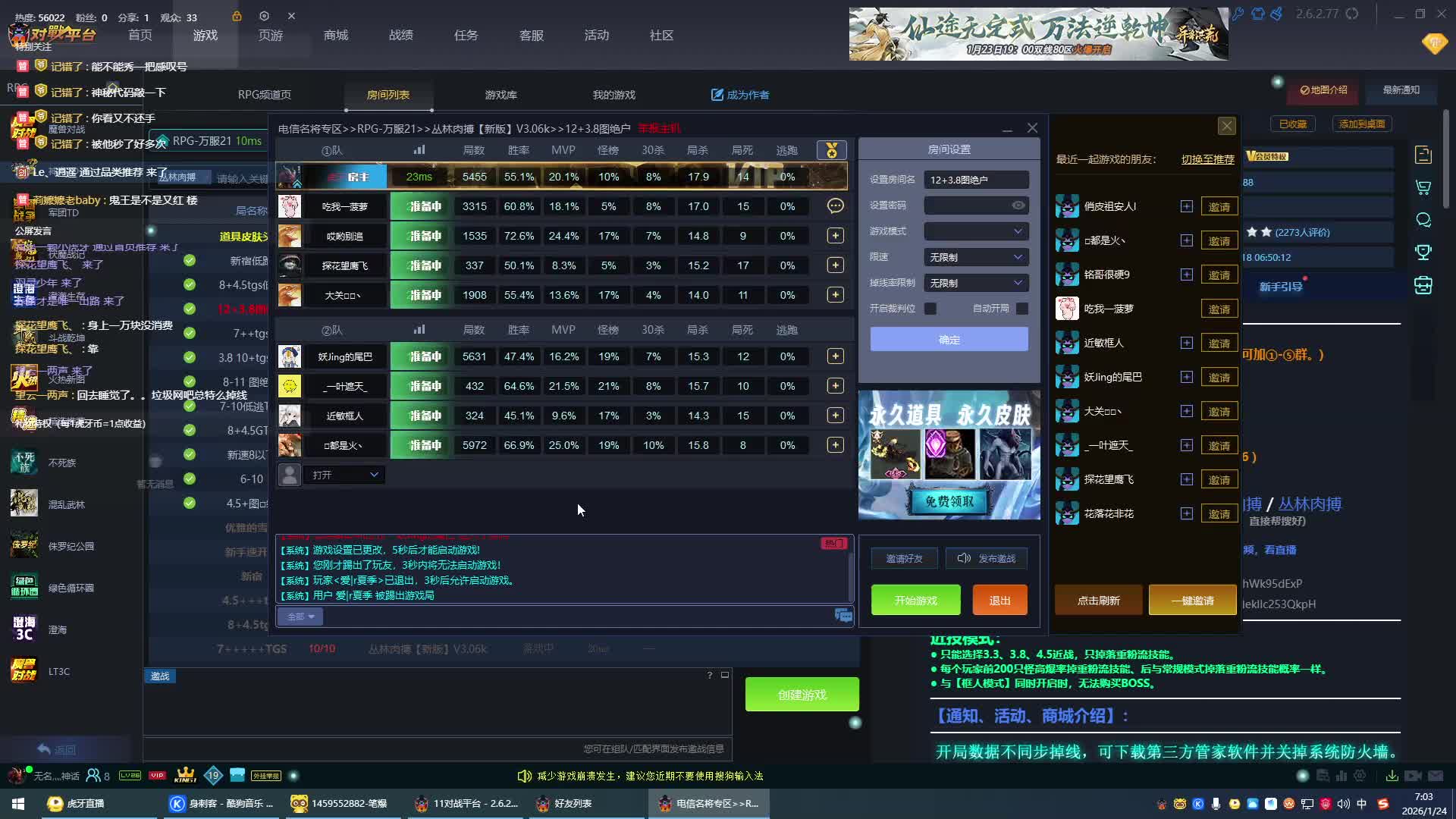
Task: Expand the 掉线率限制 dropdown
Action: [976, 283]
